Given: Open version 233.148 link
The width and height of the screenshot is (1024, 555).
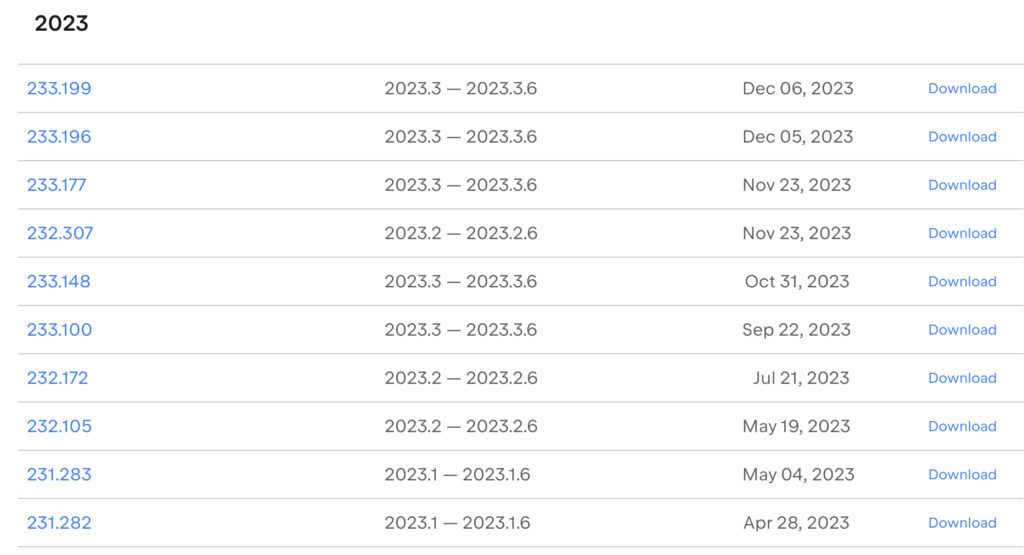Looking at the screenshot, I should coord(59,281).
